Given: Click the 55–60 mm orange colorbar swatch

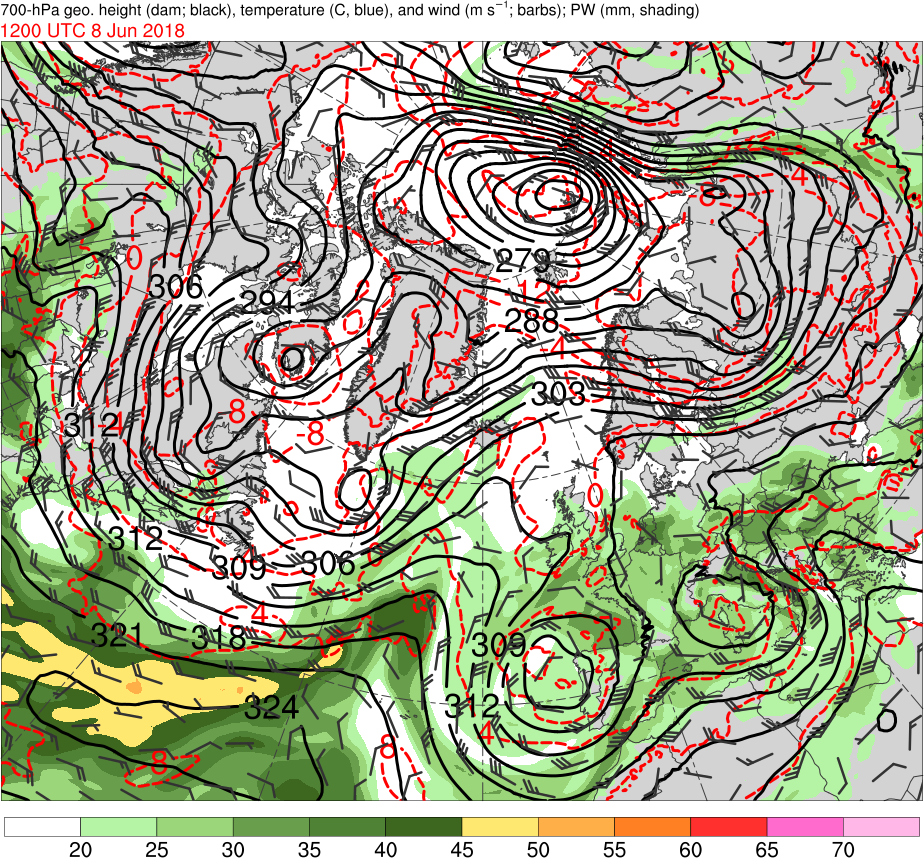Looking at the screenshot, I should pos(652,827).
